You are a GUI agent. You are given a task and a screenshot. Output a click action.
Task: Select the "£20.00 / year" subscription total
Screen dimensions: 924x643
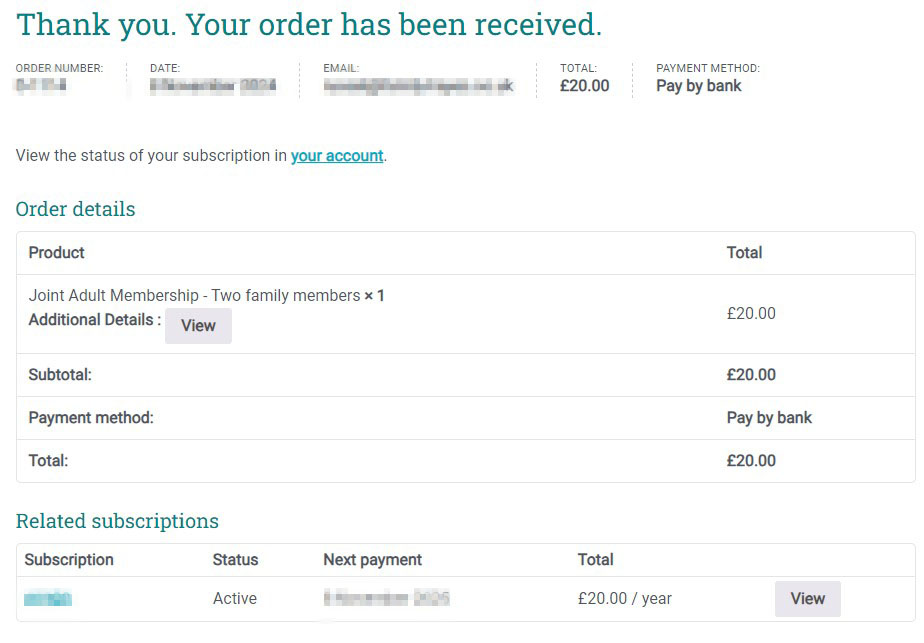coord(625,599)
